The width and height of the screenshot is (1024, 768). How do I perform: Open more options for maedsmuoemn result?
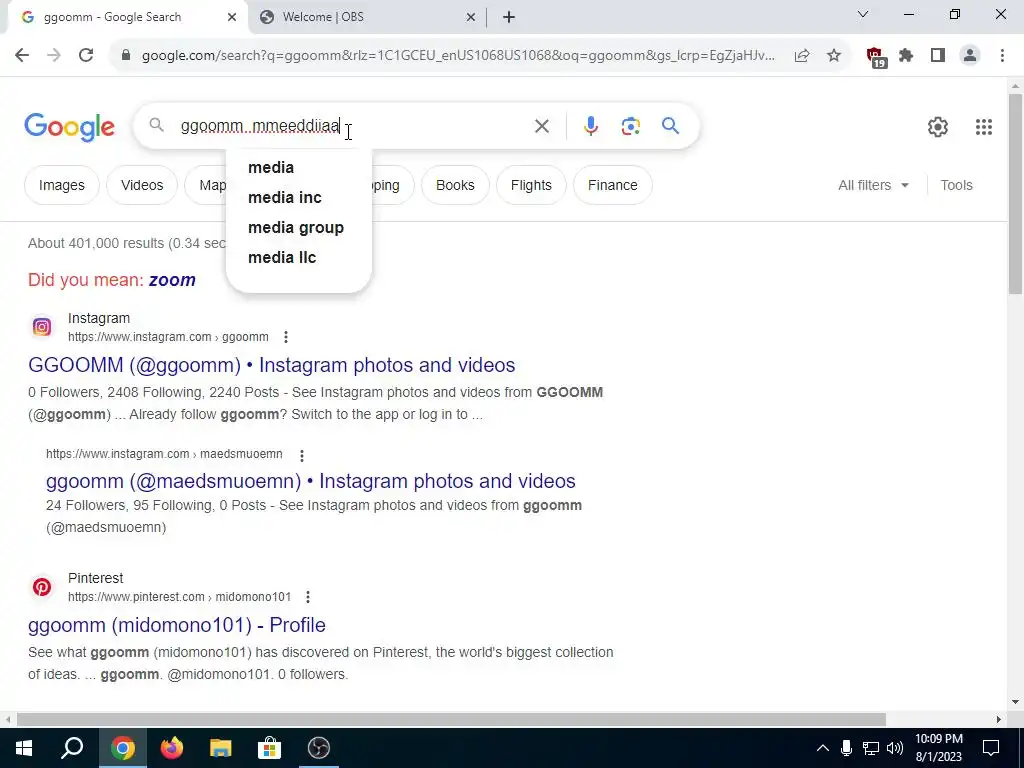(302, 455)
